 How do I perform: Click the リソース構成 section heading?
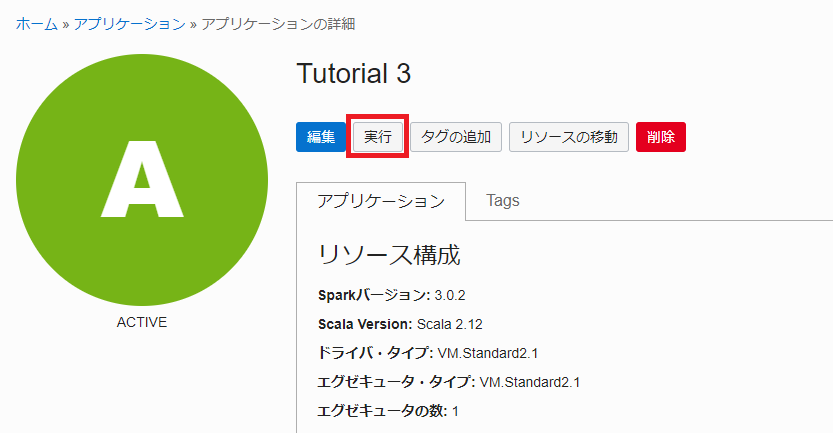[388, 255]
